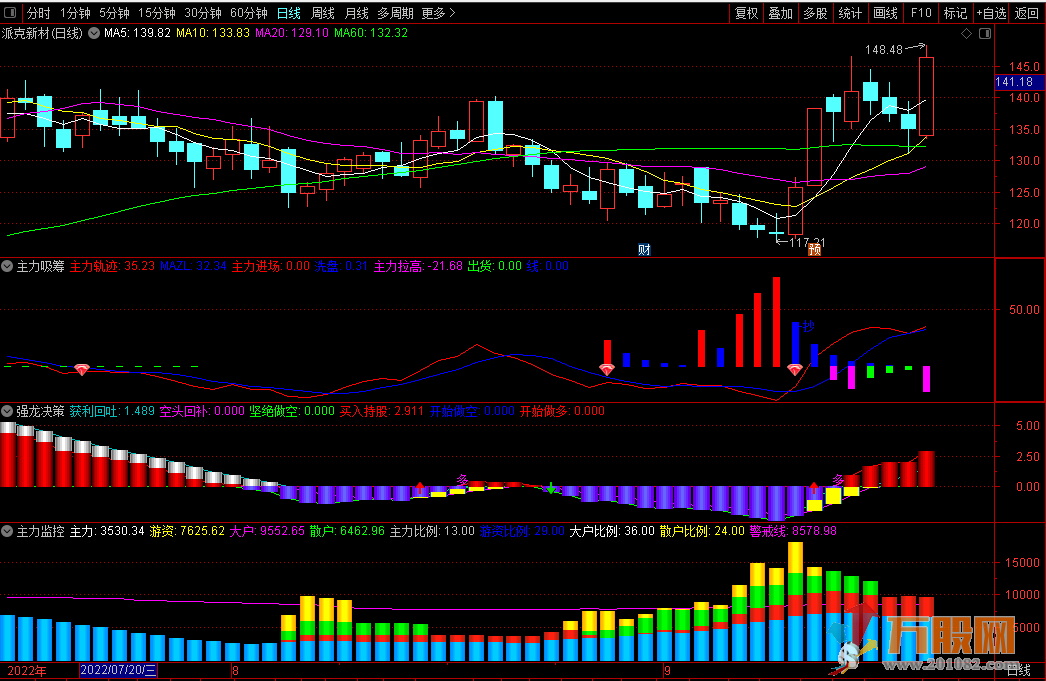Click the 获利回吐: 1.489 value
The image size is (1046, 681).
[112, 412]
